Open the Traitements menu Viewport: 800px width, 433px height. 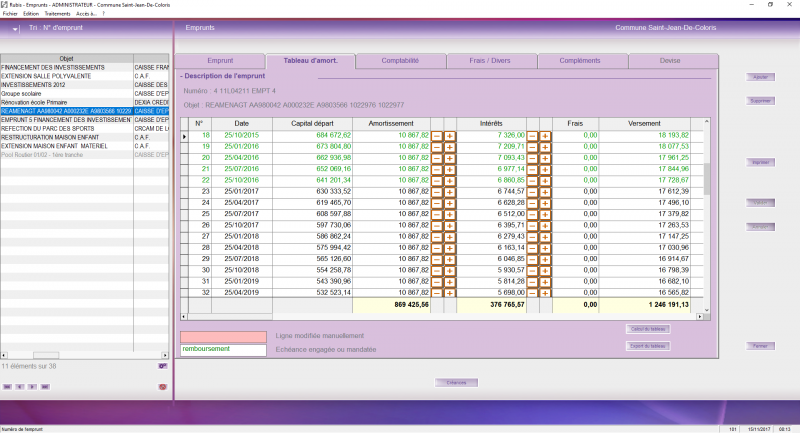tap(57, 14)
